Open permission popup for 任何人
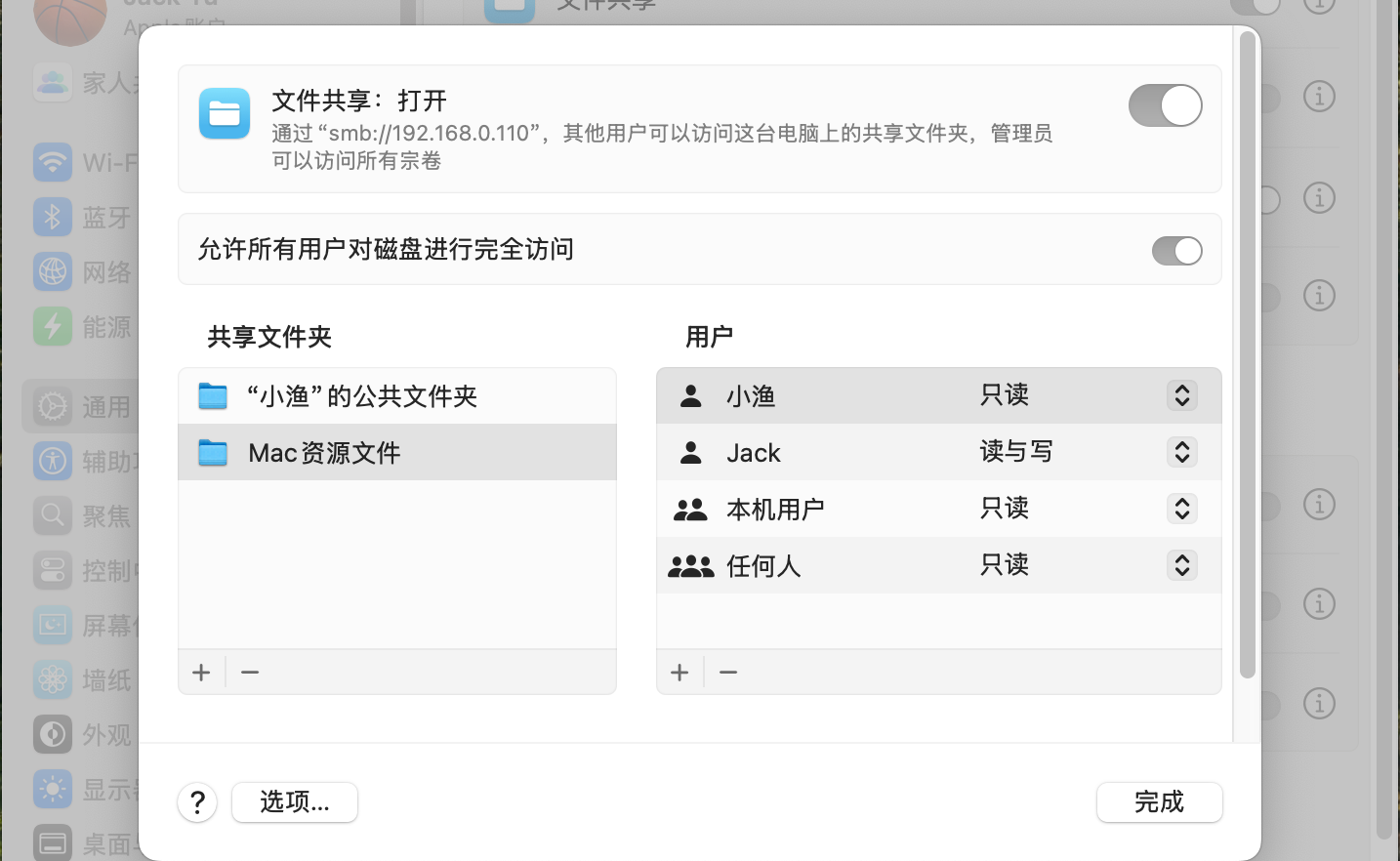The width and height of the screenshot is (1400, 861). click(1181, 565)
